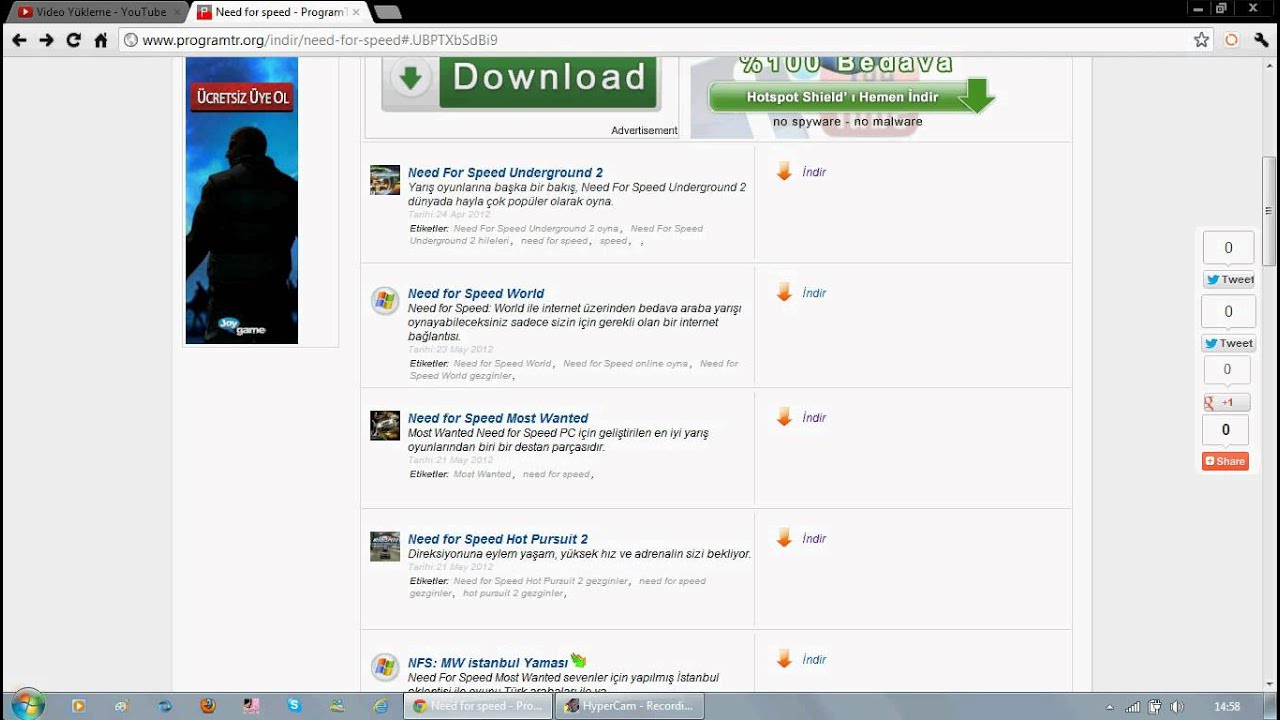Screen dimensions: 1280x720
Task: Open the Need for Speed Hot Pursuit 2 thumbnail
Action: [385, 546]
